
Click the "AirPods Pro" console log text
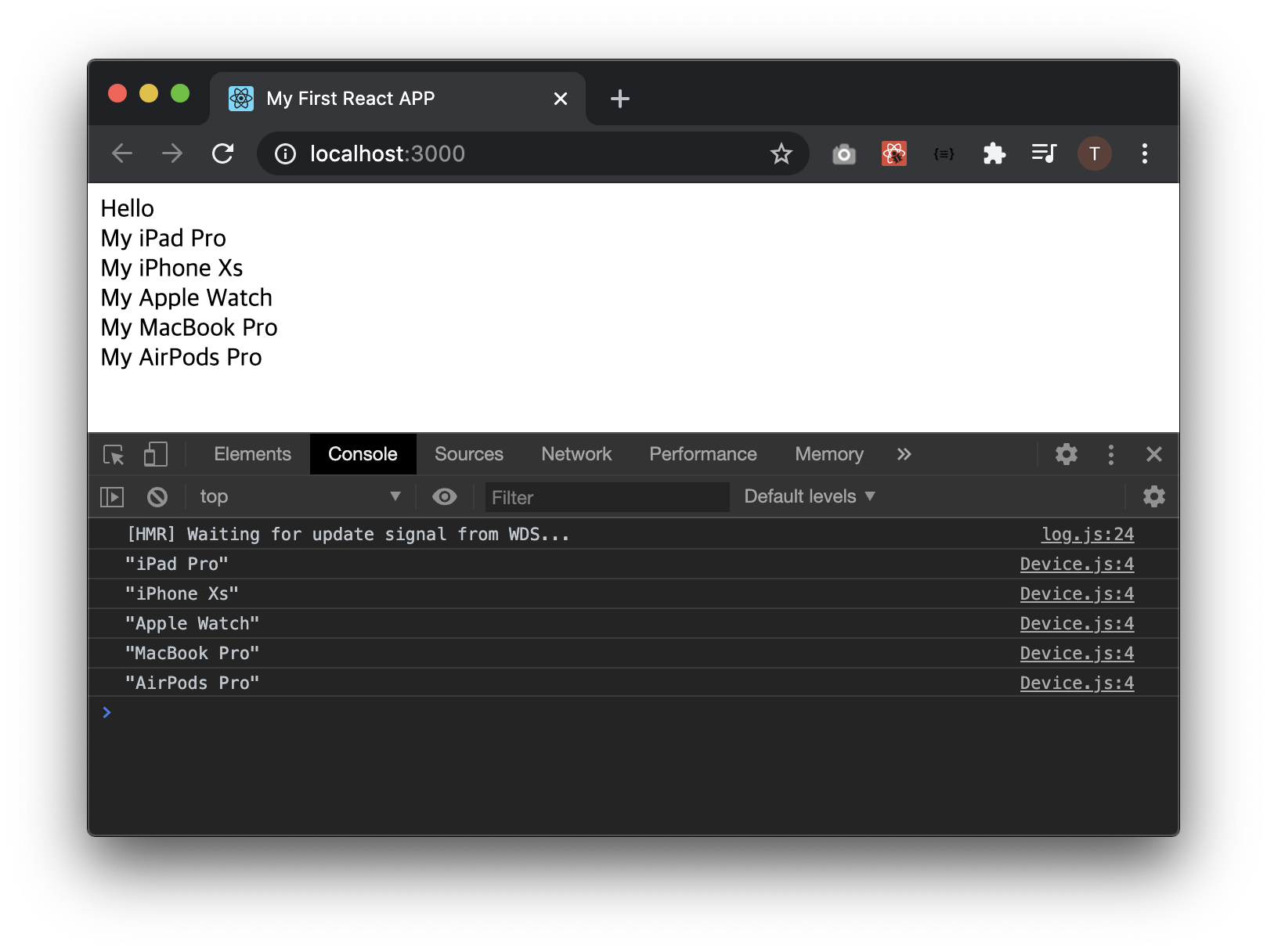(x=192, y=683)
